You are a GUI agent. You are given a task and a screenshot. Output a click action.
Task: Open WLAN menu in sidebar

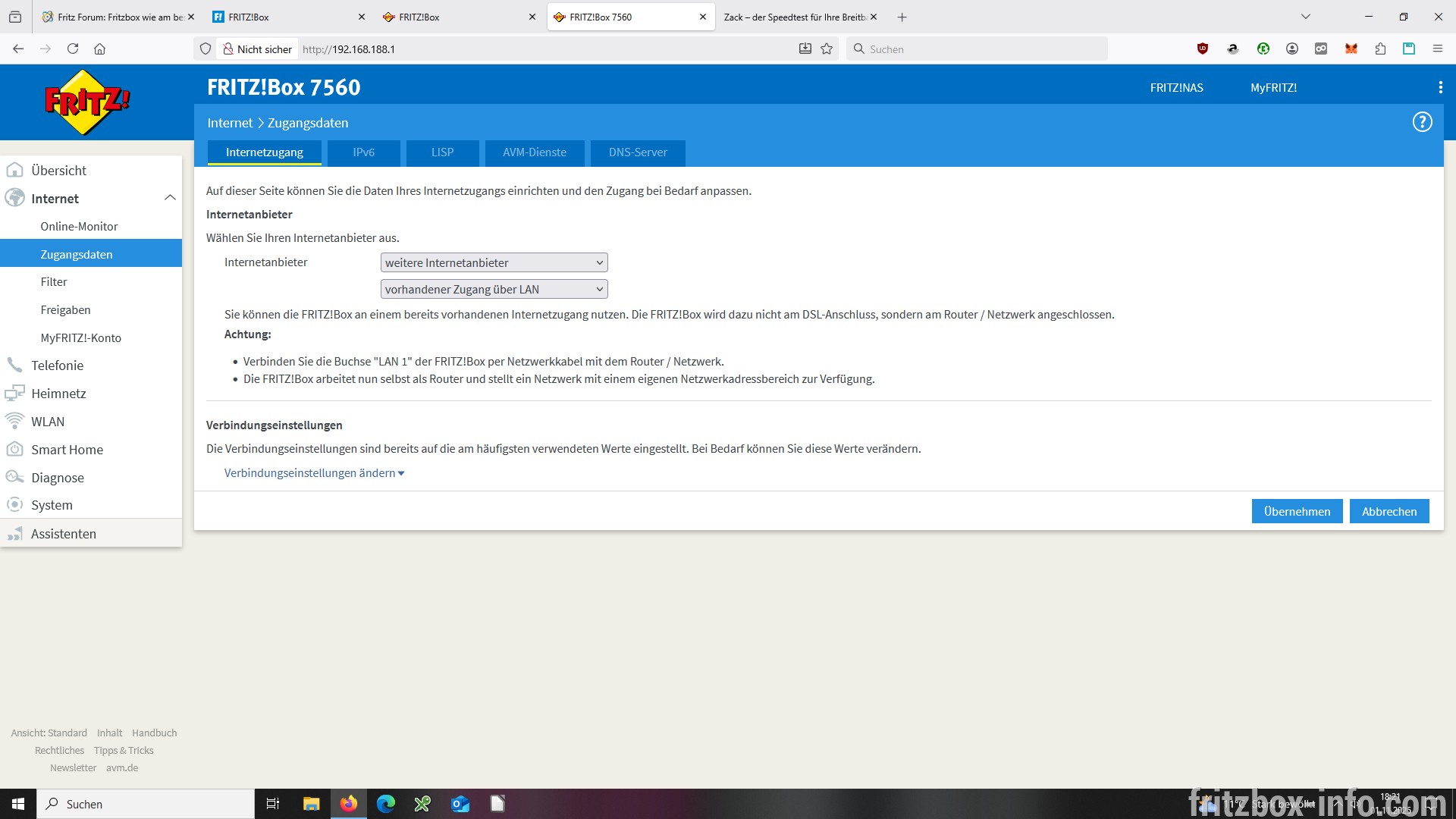click(91, 422)
